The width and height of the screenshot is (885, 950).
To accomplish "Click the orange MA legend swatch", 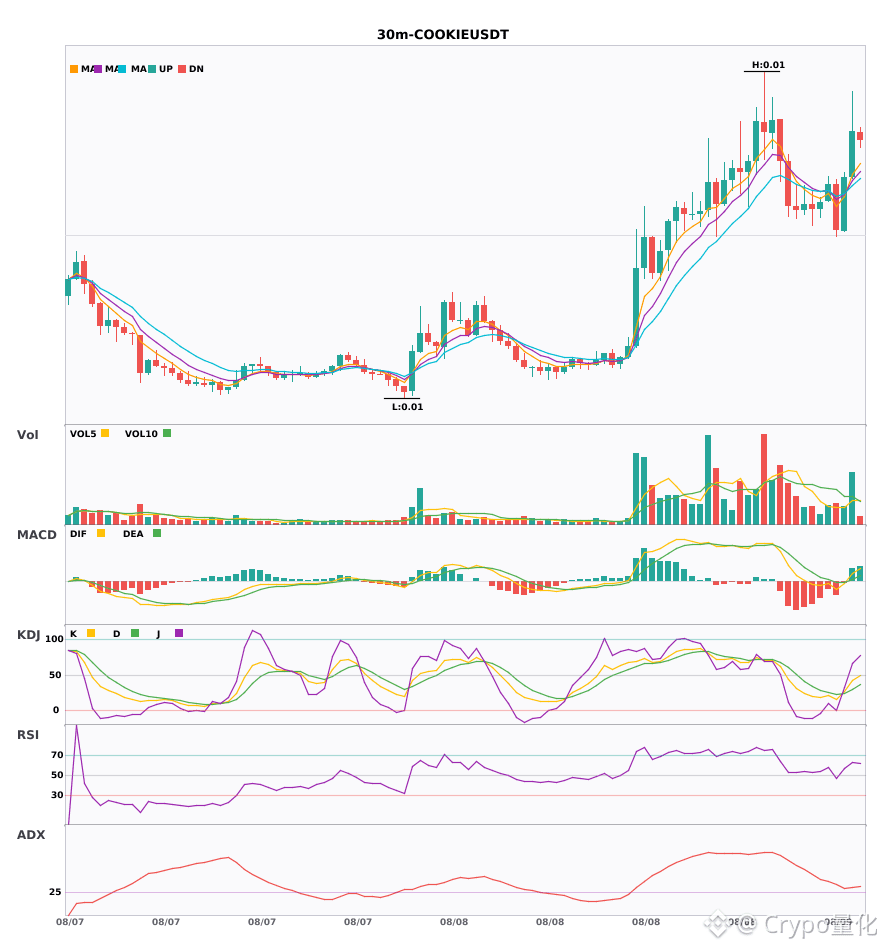I will 74,69.
